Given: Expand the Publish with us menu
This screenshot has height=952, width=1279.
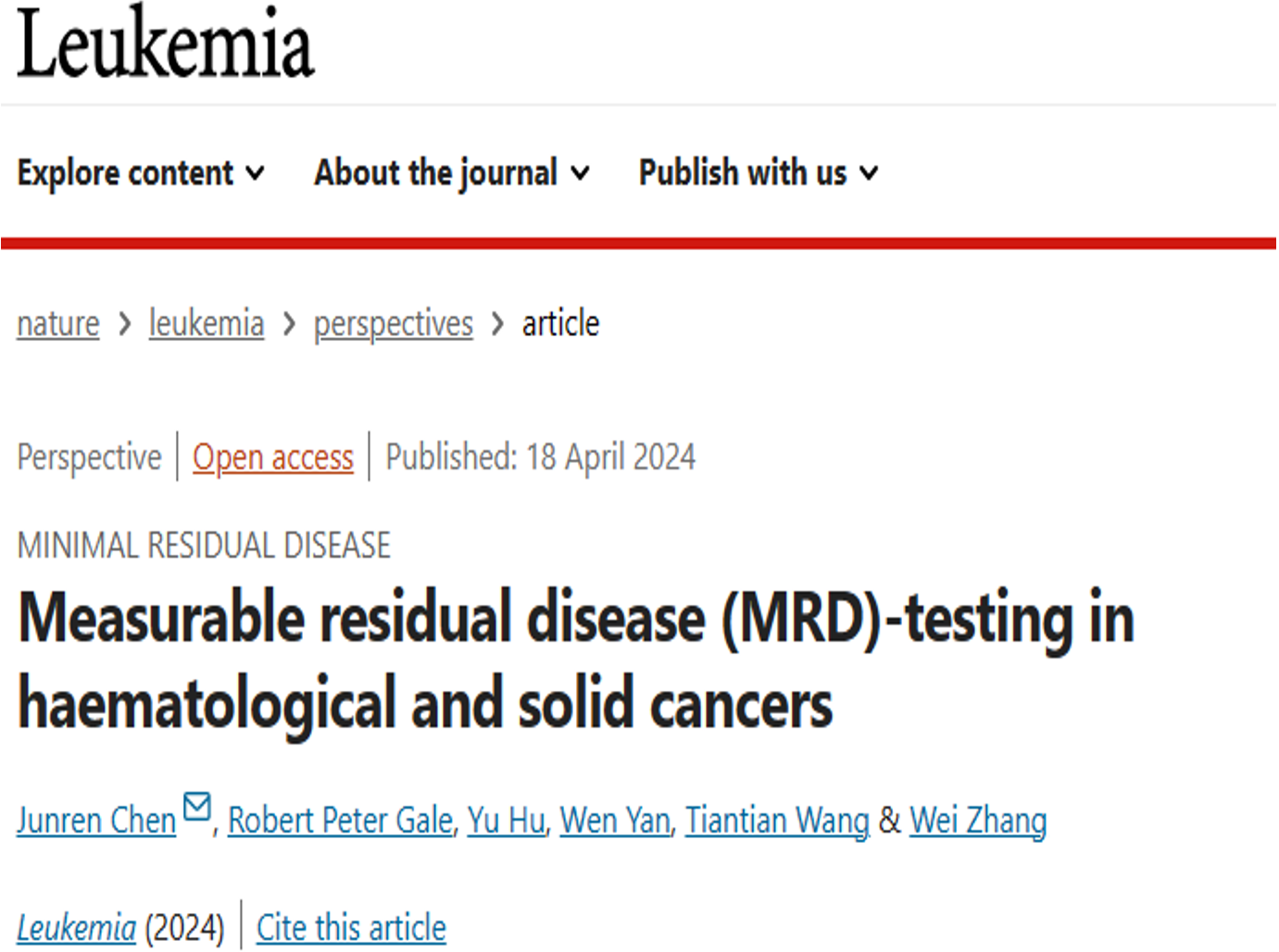Looking at the screenshot, I should click(x=759, y=173).
